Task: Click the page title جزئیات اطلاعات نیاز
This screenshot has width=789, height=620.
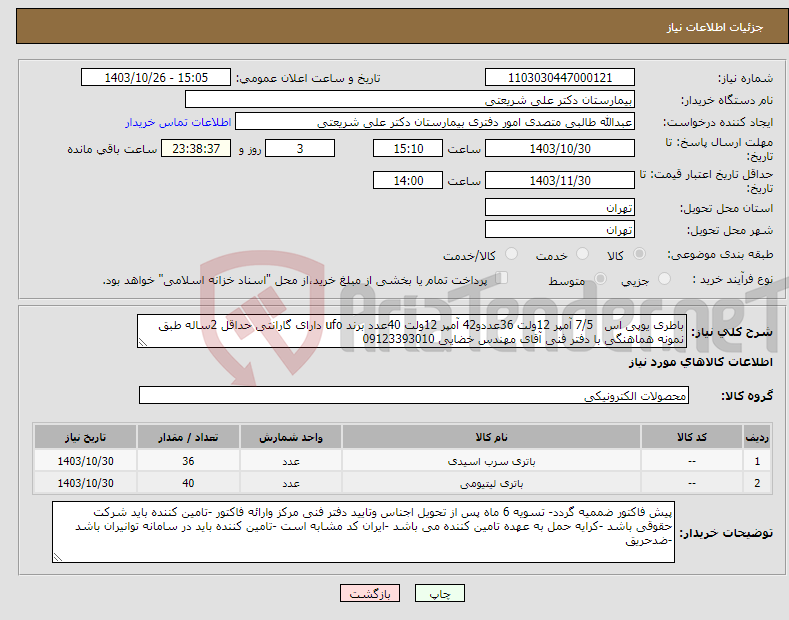Action: (x=715, y=27)
